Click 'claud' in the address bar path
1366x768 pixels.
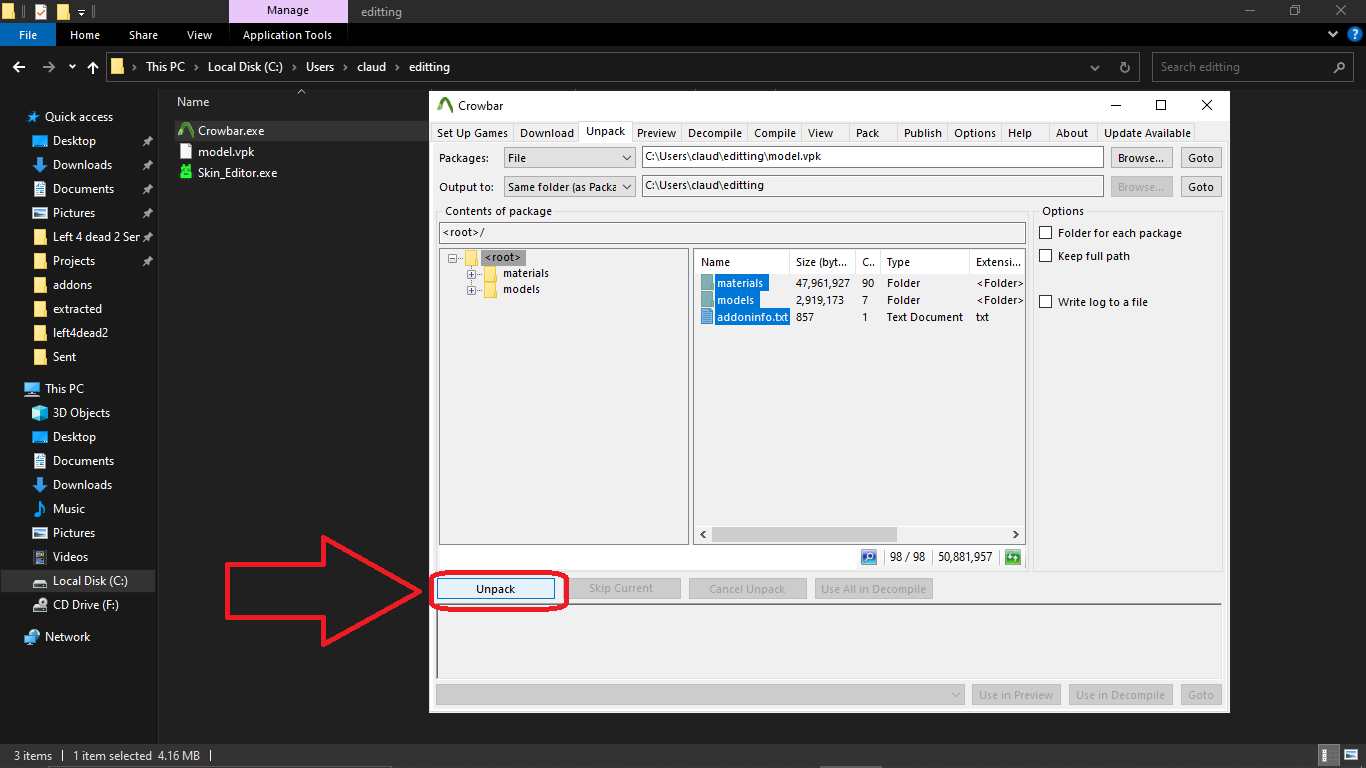[371, 67]
